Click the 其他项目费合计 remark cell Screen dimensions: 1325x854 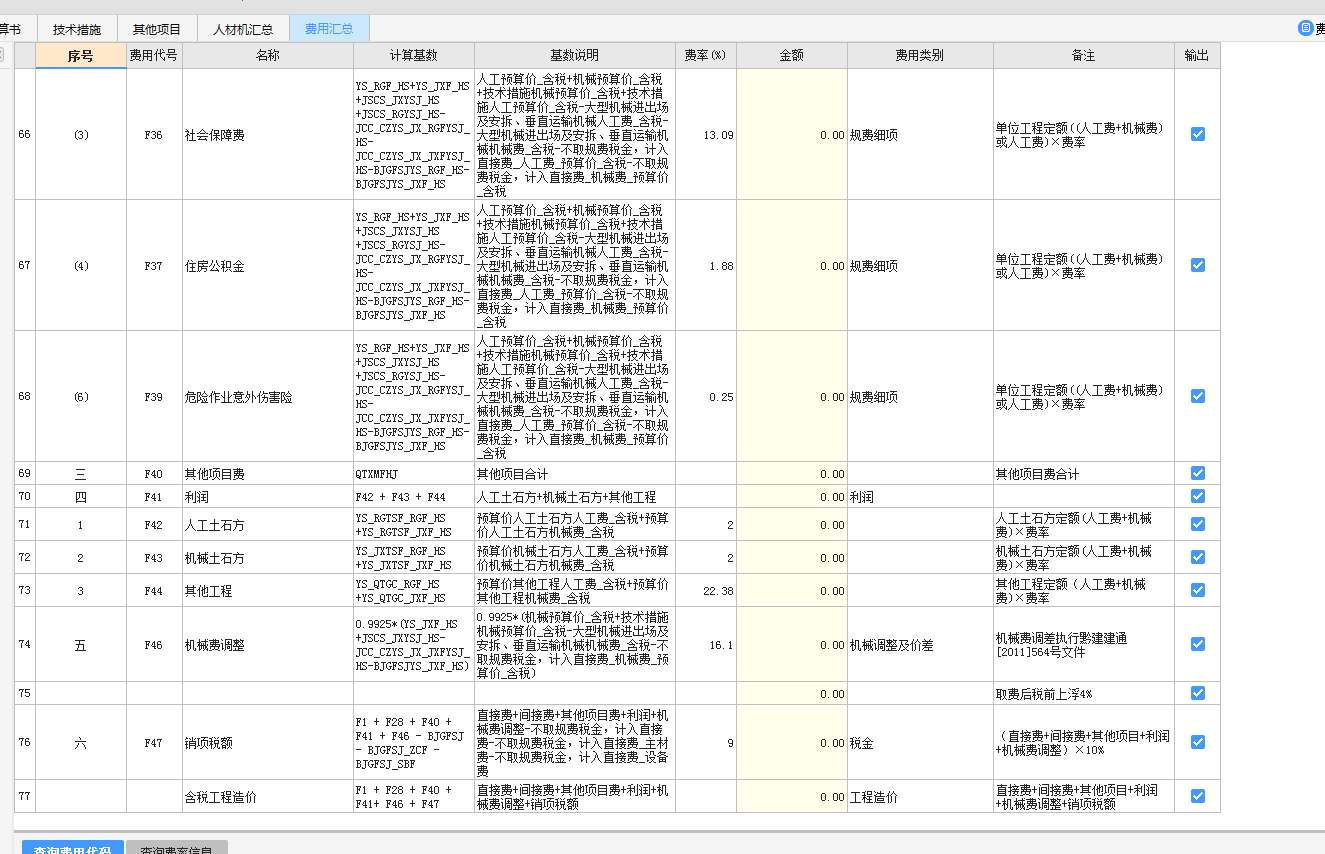click(x=1084, y=473)
